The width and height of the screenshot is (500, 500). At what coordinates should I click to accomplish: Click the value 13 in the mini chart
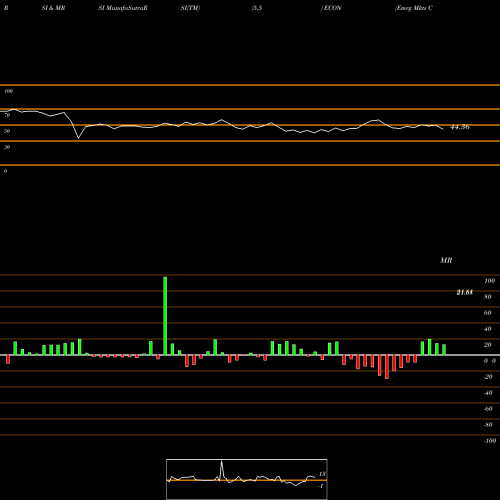click(x=322, y=474)
